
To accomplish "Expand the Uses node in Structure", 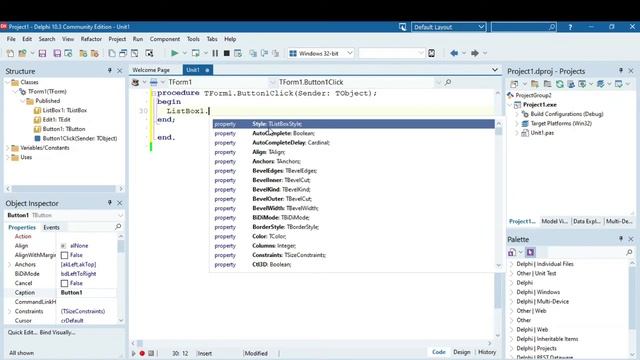I will [x=8, y=157].
